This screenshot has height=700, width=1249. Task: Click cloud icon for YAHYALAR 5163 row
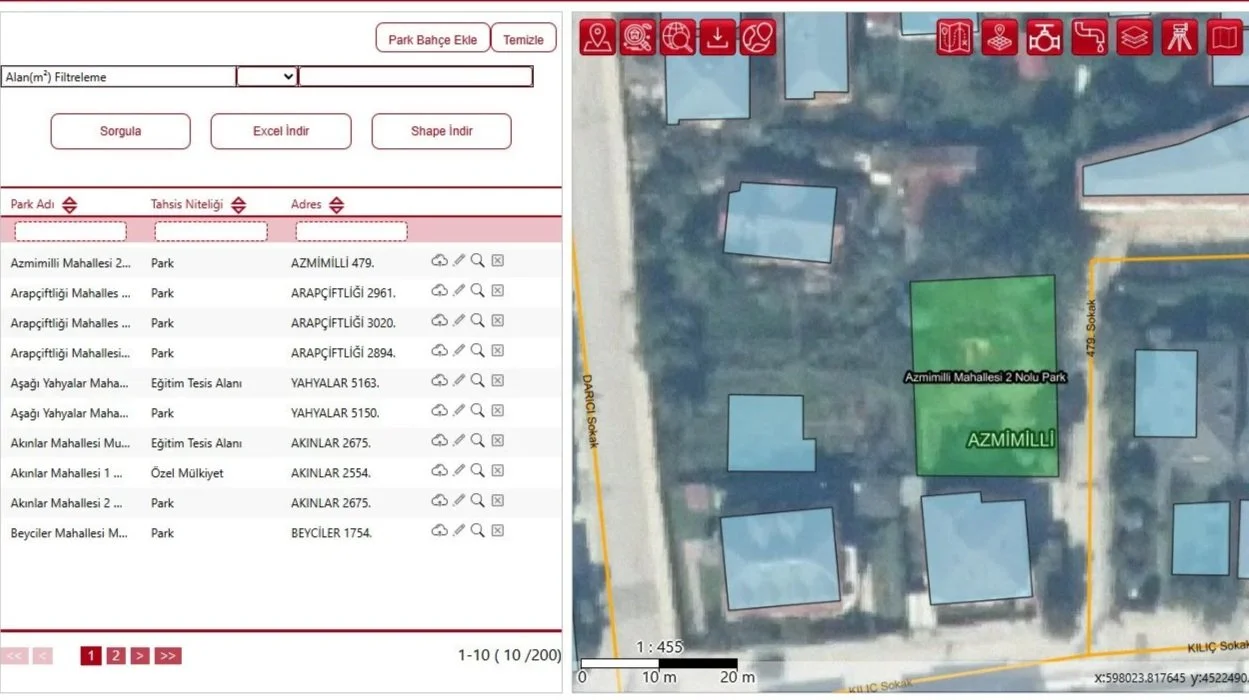[x=439, y=381]
